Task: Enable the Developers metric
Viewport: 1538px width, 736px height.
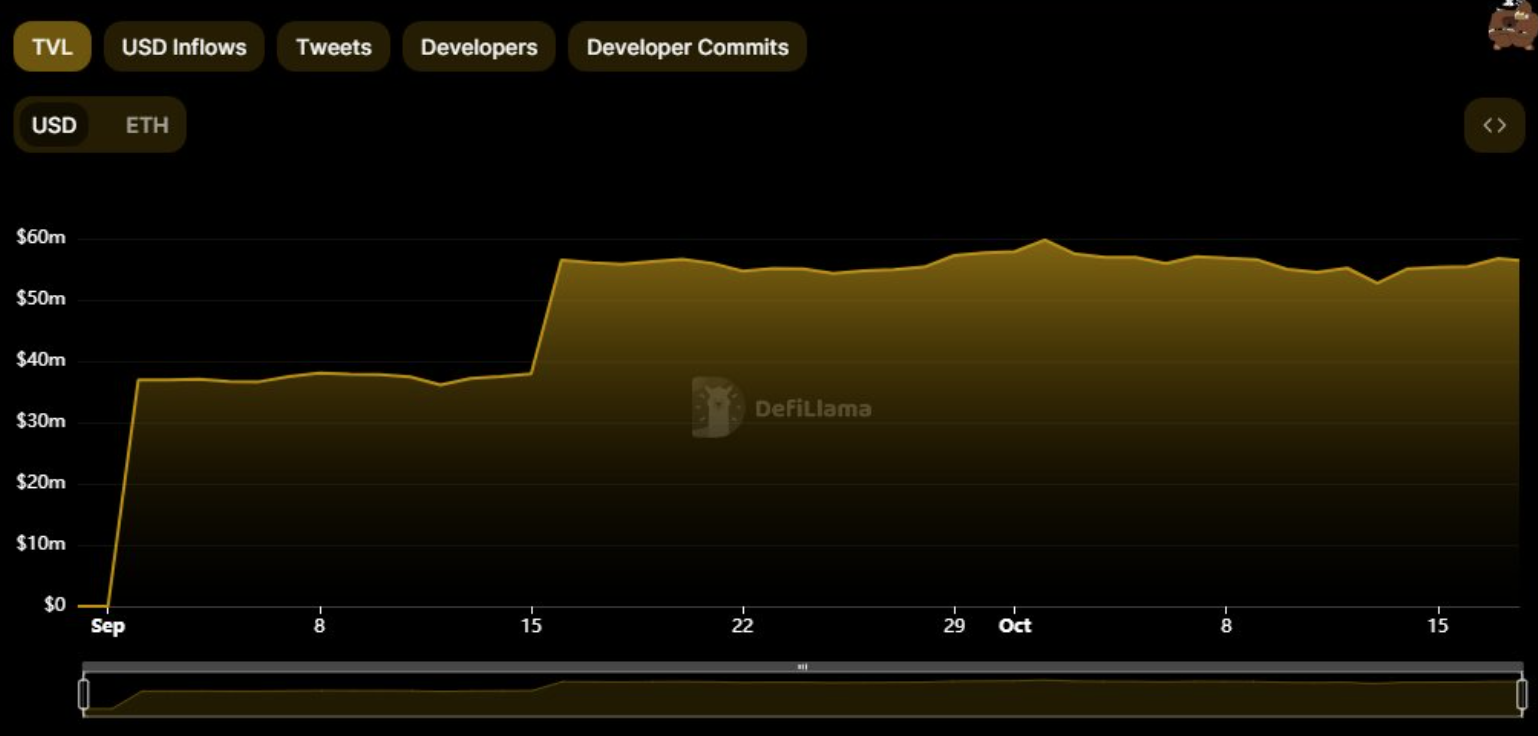Action: (479, 47)
